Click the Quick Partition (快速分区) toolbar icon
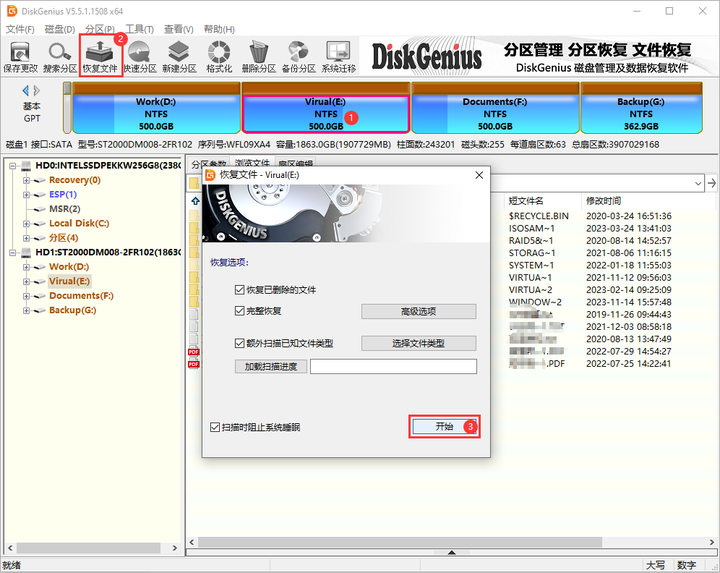 (140, 57)
